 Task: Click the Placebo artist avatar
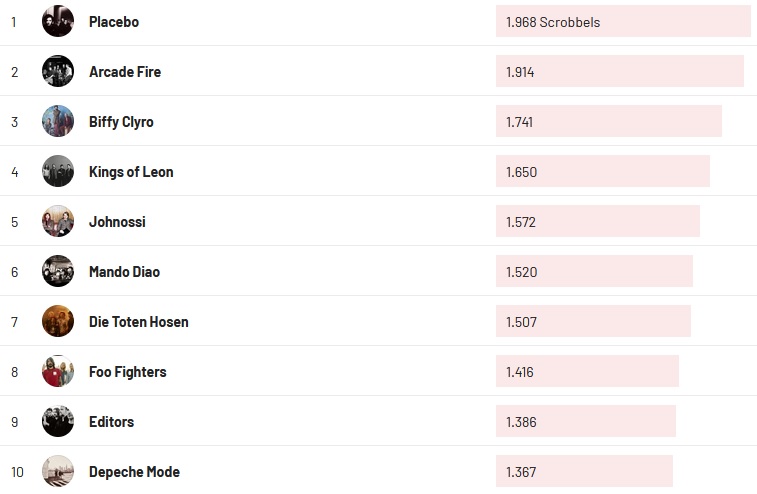pos(58,21)
